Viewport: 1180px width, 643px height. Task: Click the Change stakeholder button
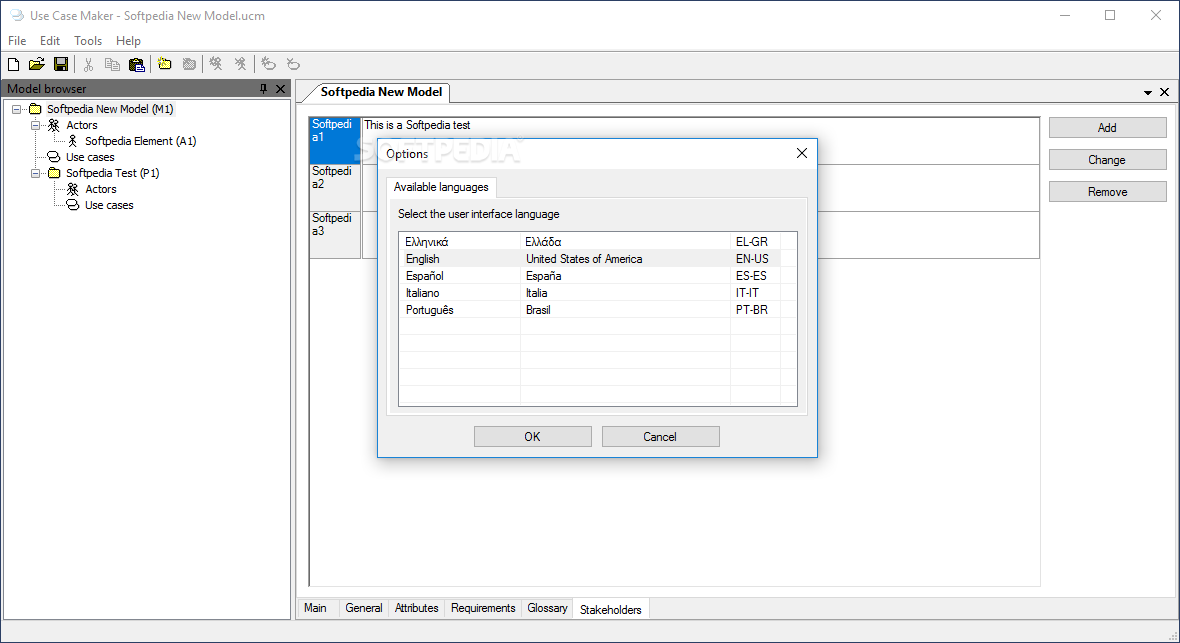click(x=1107, y=160)
